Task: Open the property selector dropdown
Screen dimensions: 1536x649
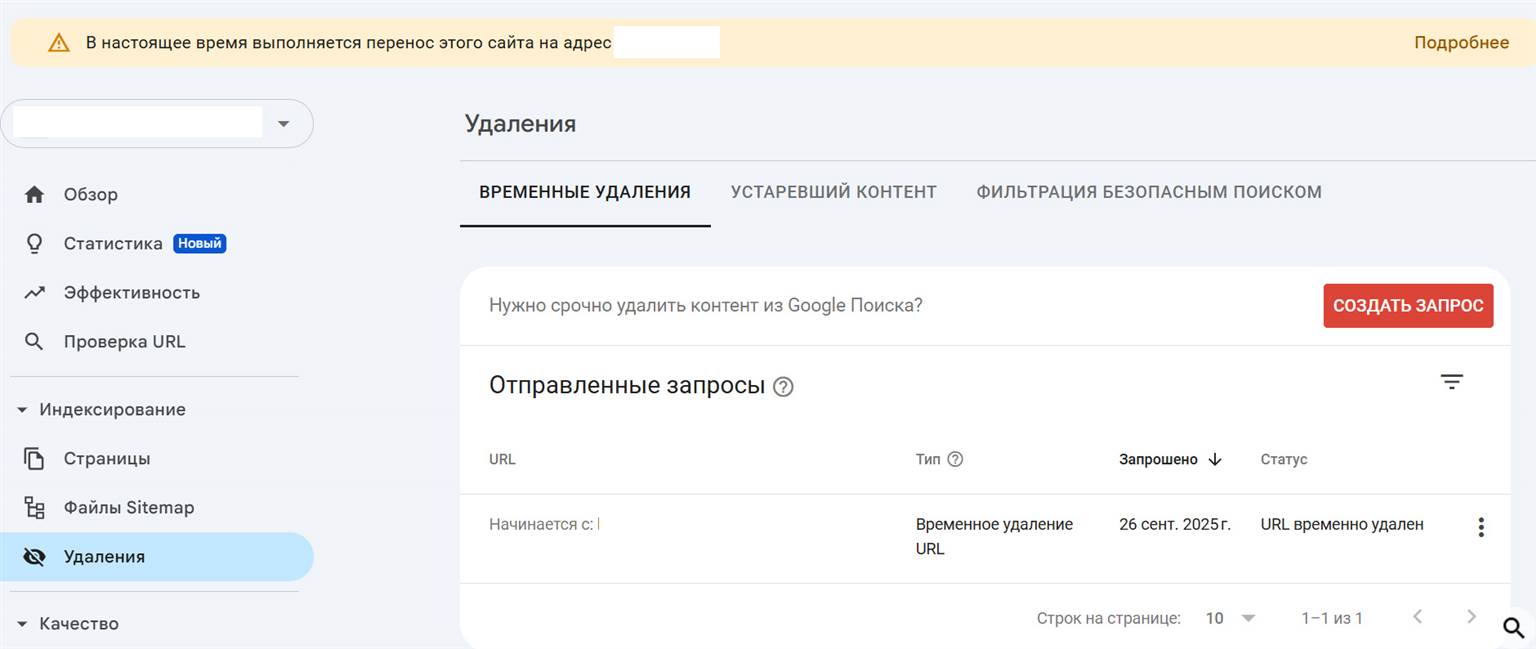Action: (x=283, y=124)
